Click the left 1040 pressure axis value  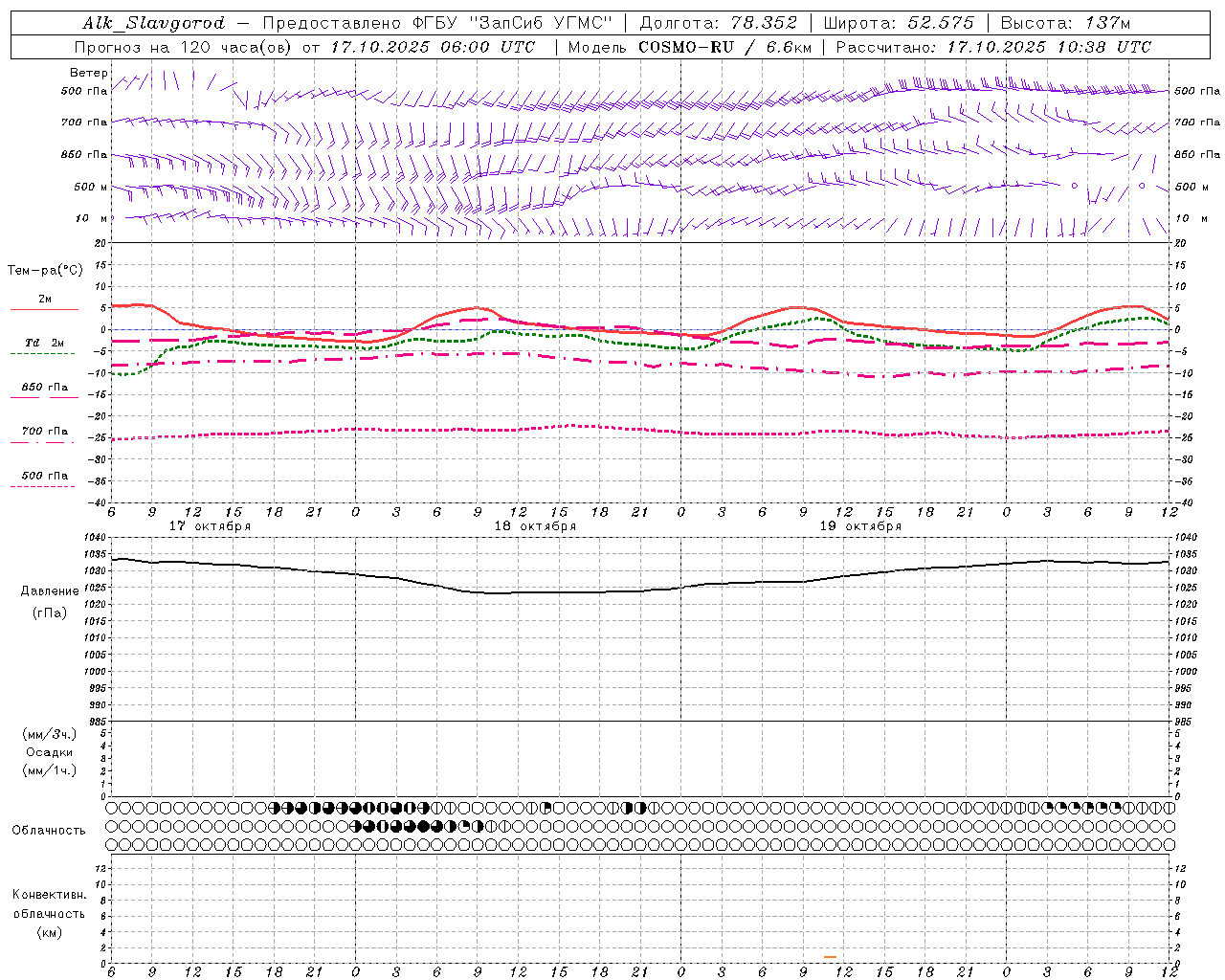(97, 537)
